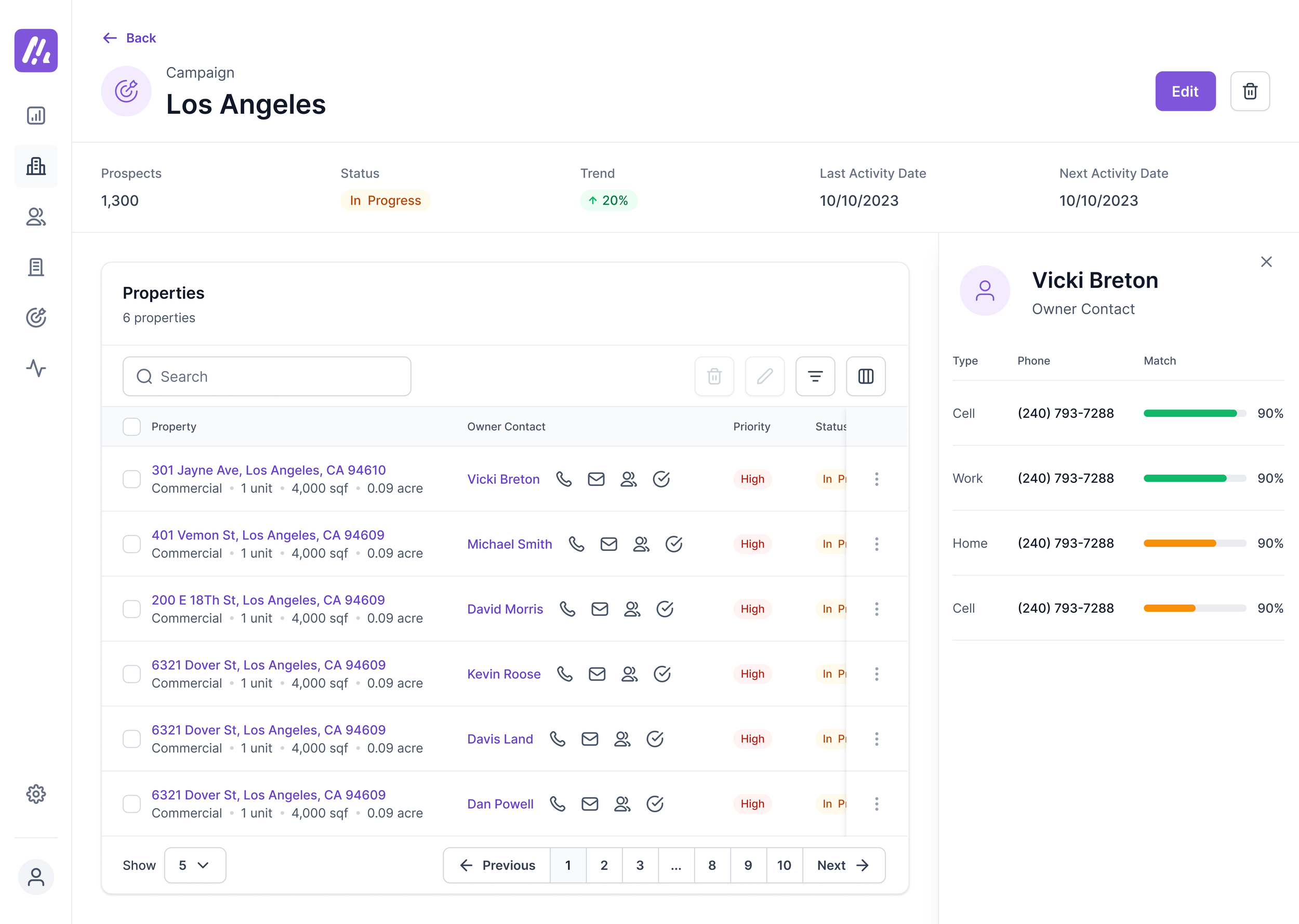The width and height of the screenshot is (1299, 924).
Task: Check the 301 Jayne Ave property checkbox
Action: pos(131,479)
